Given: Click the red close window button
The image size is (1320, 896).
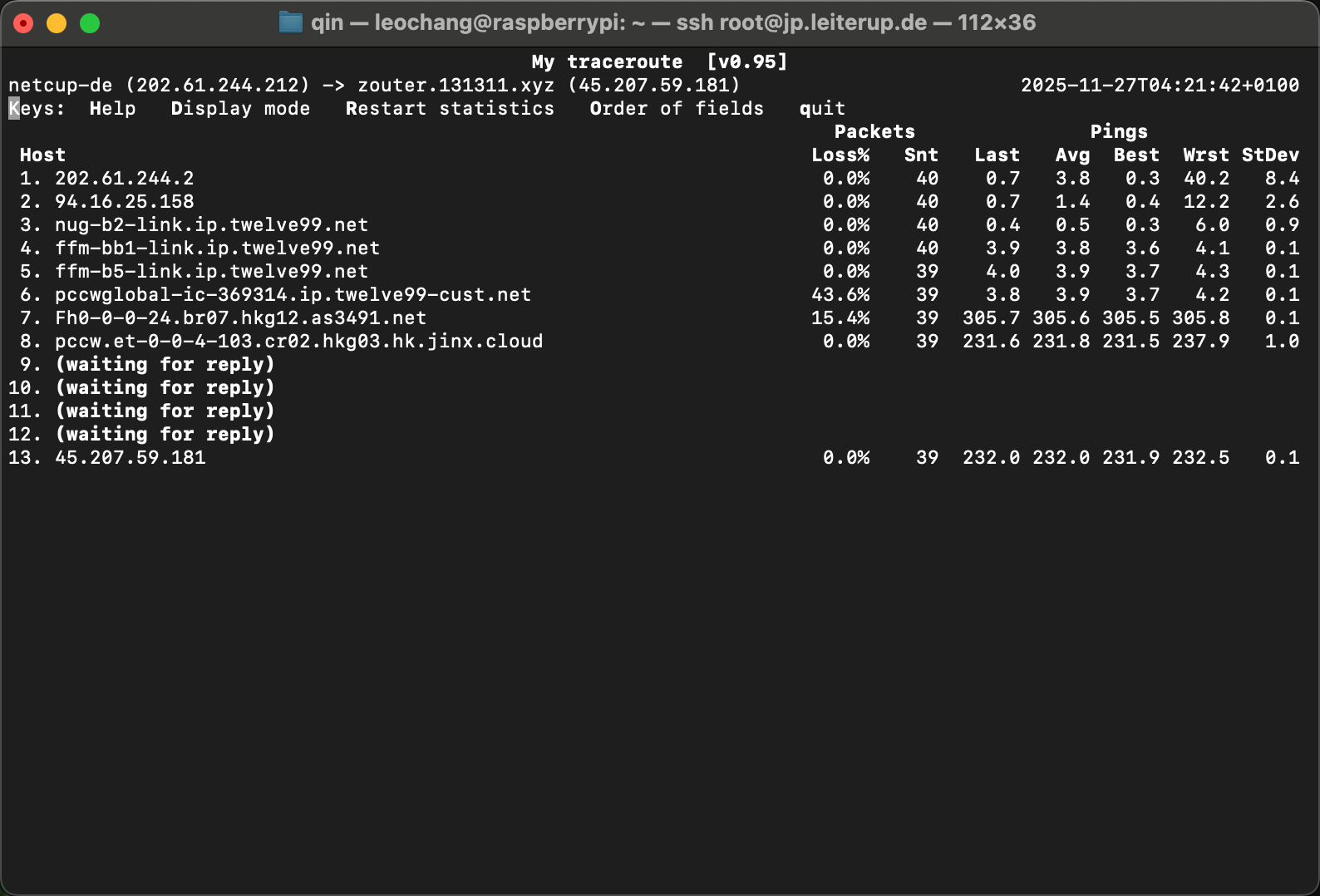Looking at the screenshot, I should pos(23,23).
